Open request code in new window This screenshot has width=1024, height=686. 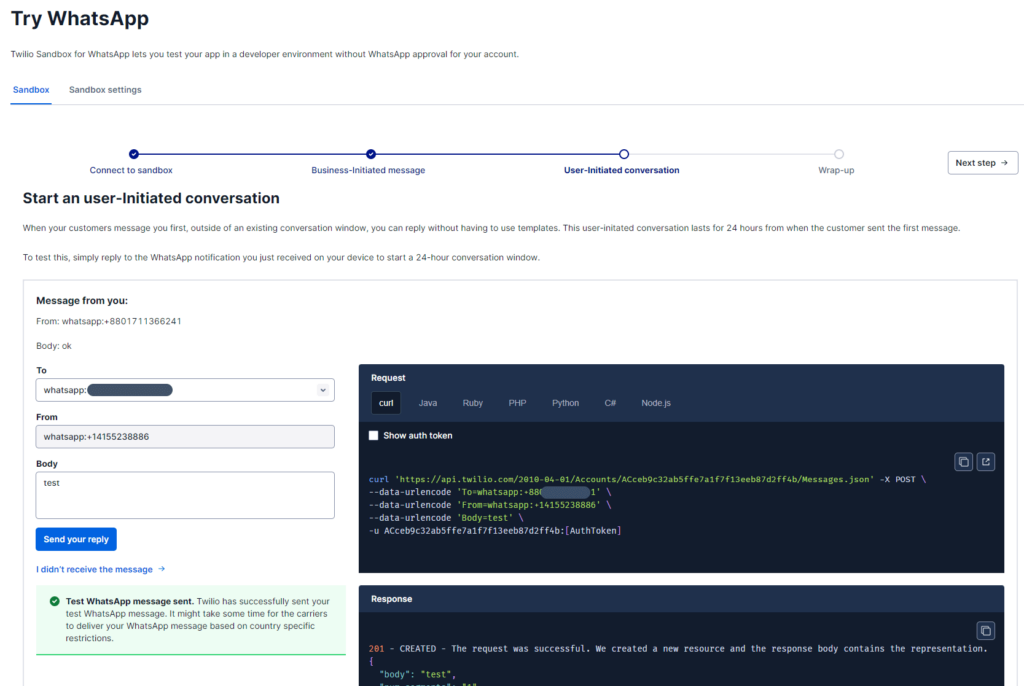pos(986,461)
